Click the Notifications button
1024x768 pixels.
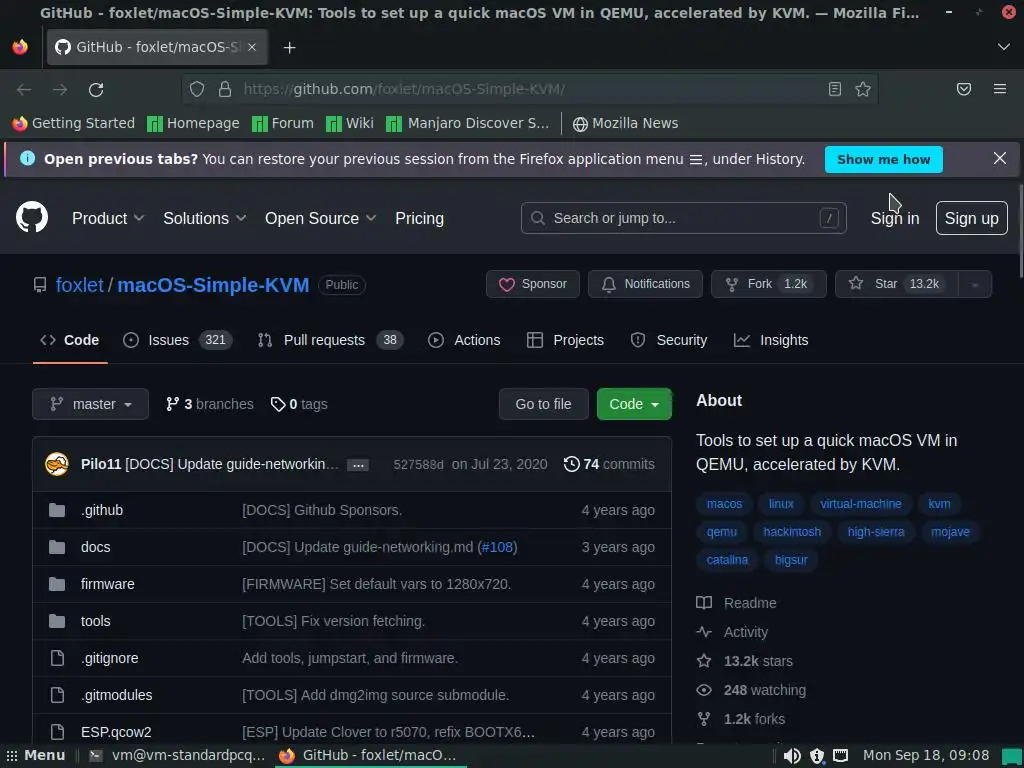[645, 284]
